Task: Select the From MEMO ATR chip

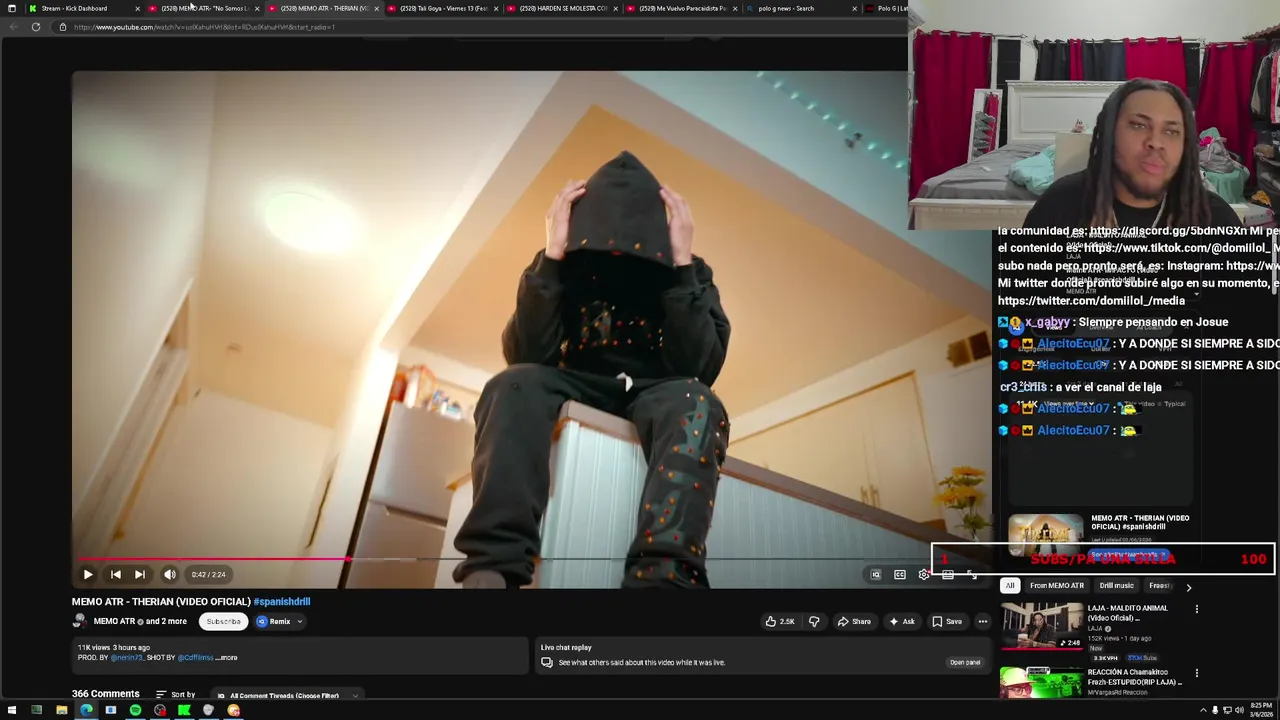Action: coord(1056,586)
